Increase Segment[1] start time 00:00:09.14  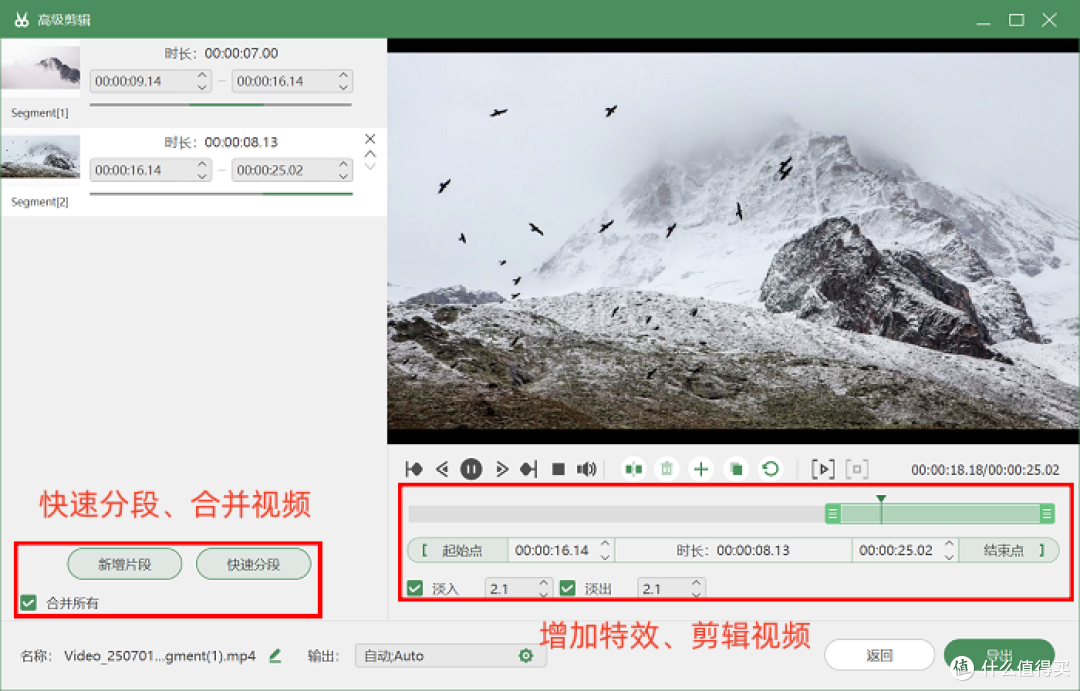(x=202, y=74)
